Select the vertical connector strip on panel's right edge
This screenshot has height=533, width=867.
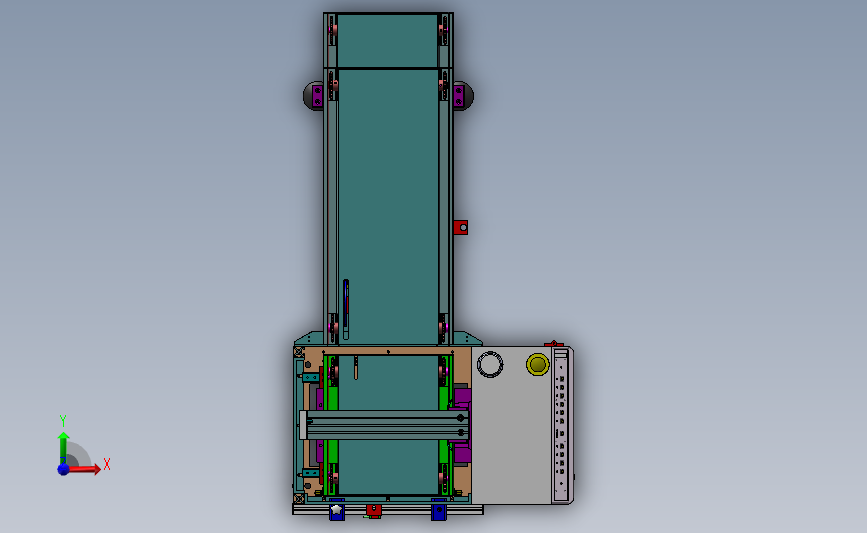pos(561,425)
